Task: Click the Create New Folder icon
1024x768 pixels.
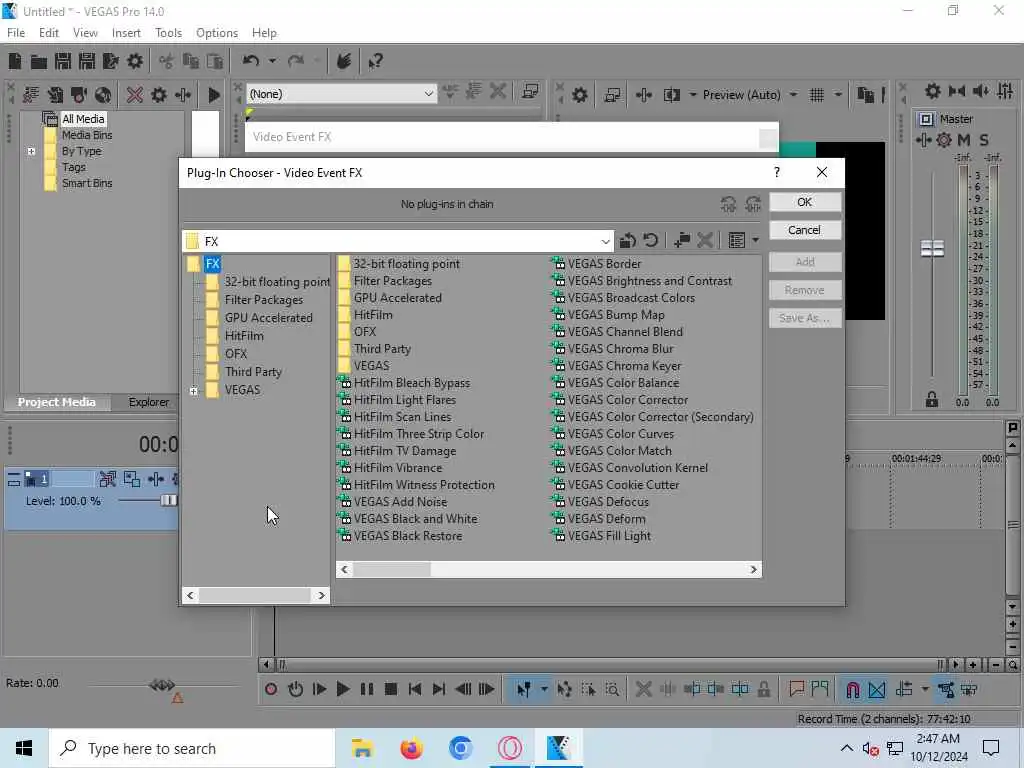Action: coord(682,241)
